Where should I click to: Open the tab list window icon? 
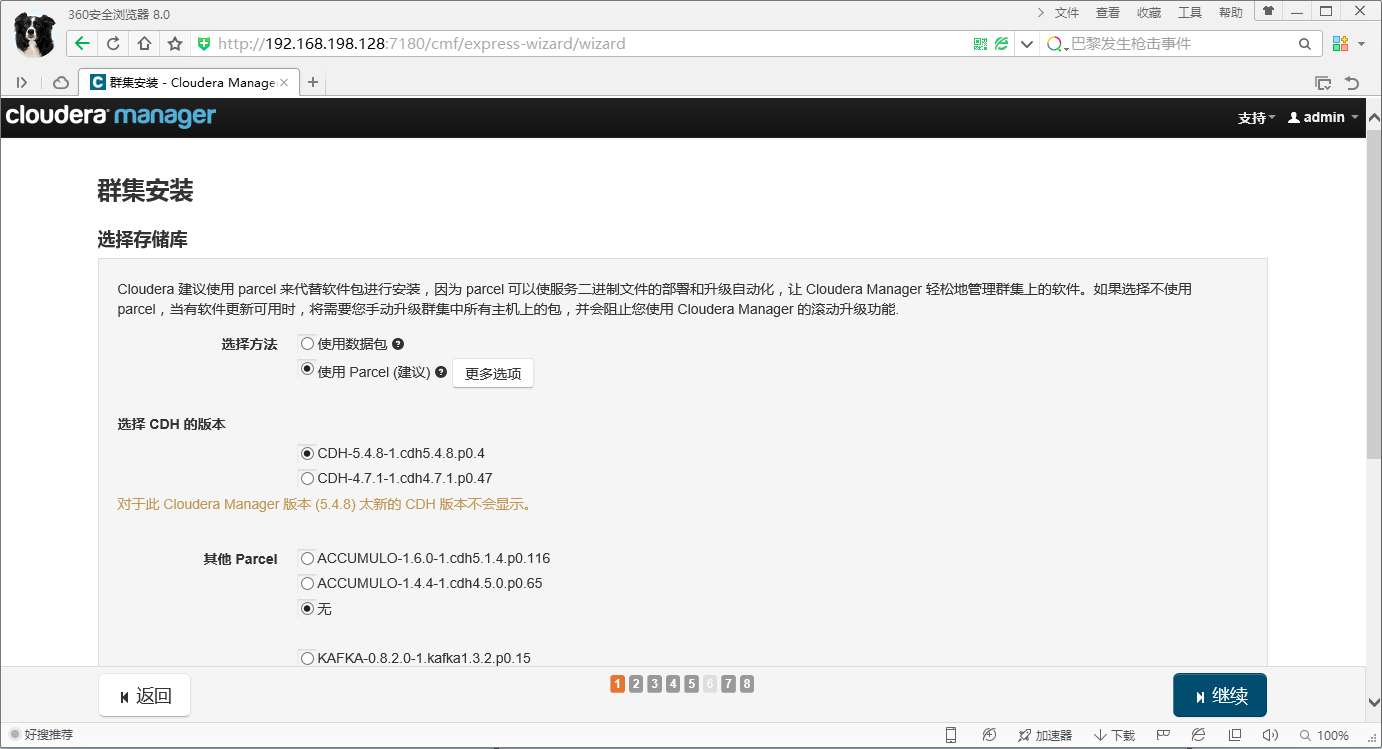[x=1323, y=83]
